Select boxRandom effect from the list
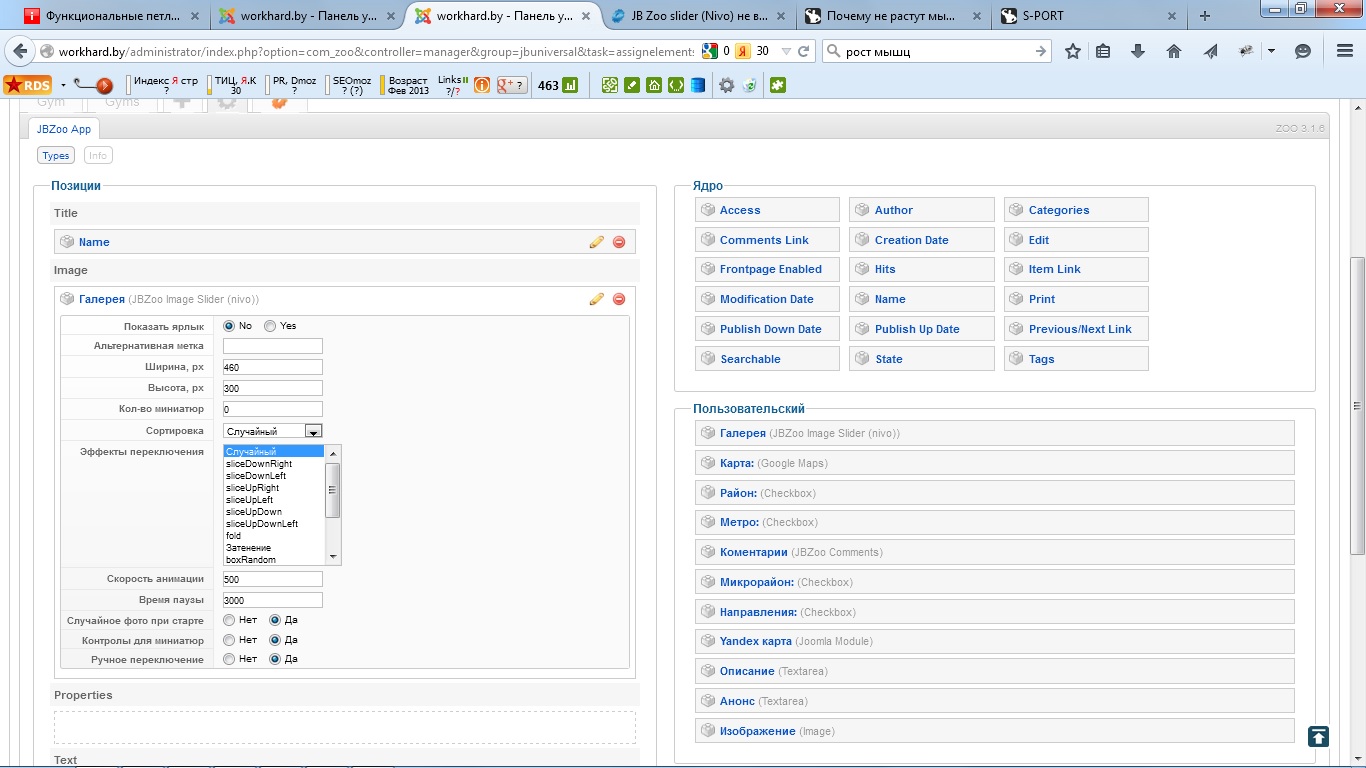1366x768 pixels. point(251,560)
